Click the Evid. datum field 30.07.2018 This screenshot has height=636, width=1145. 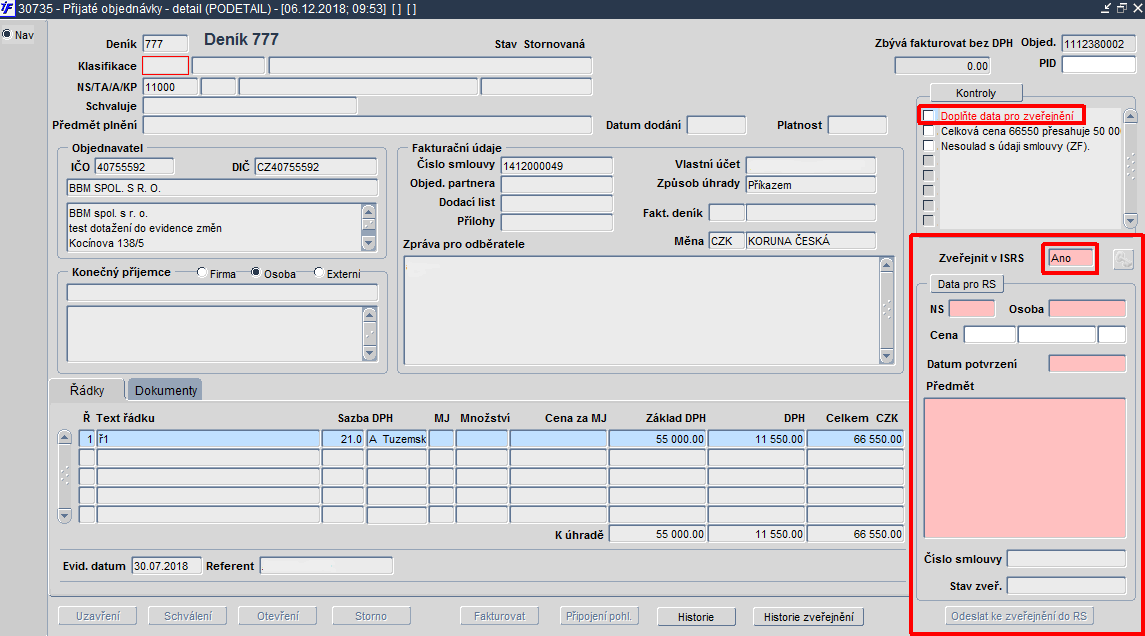(x=166, y=566)
